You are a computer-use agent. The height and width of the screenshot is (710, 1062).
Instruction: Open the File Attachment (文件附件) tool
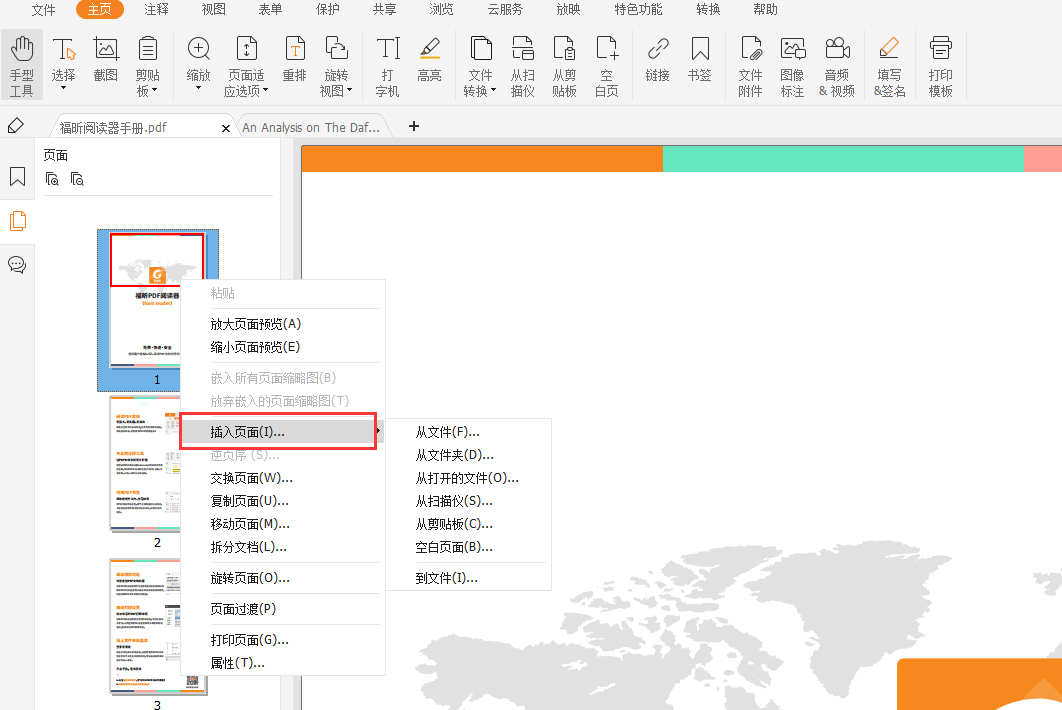(750, 65)
